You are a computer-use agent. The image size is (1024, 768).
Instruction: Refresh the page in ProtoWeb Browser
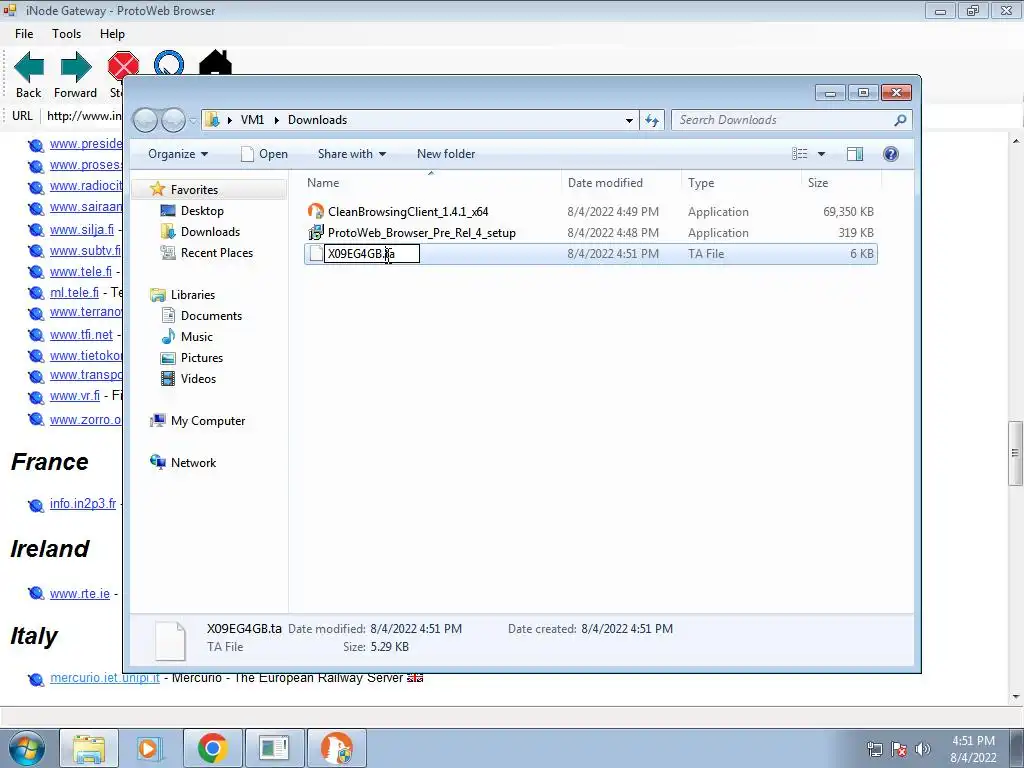point(169,64)
